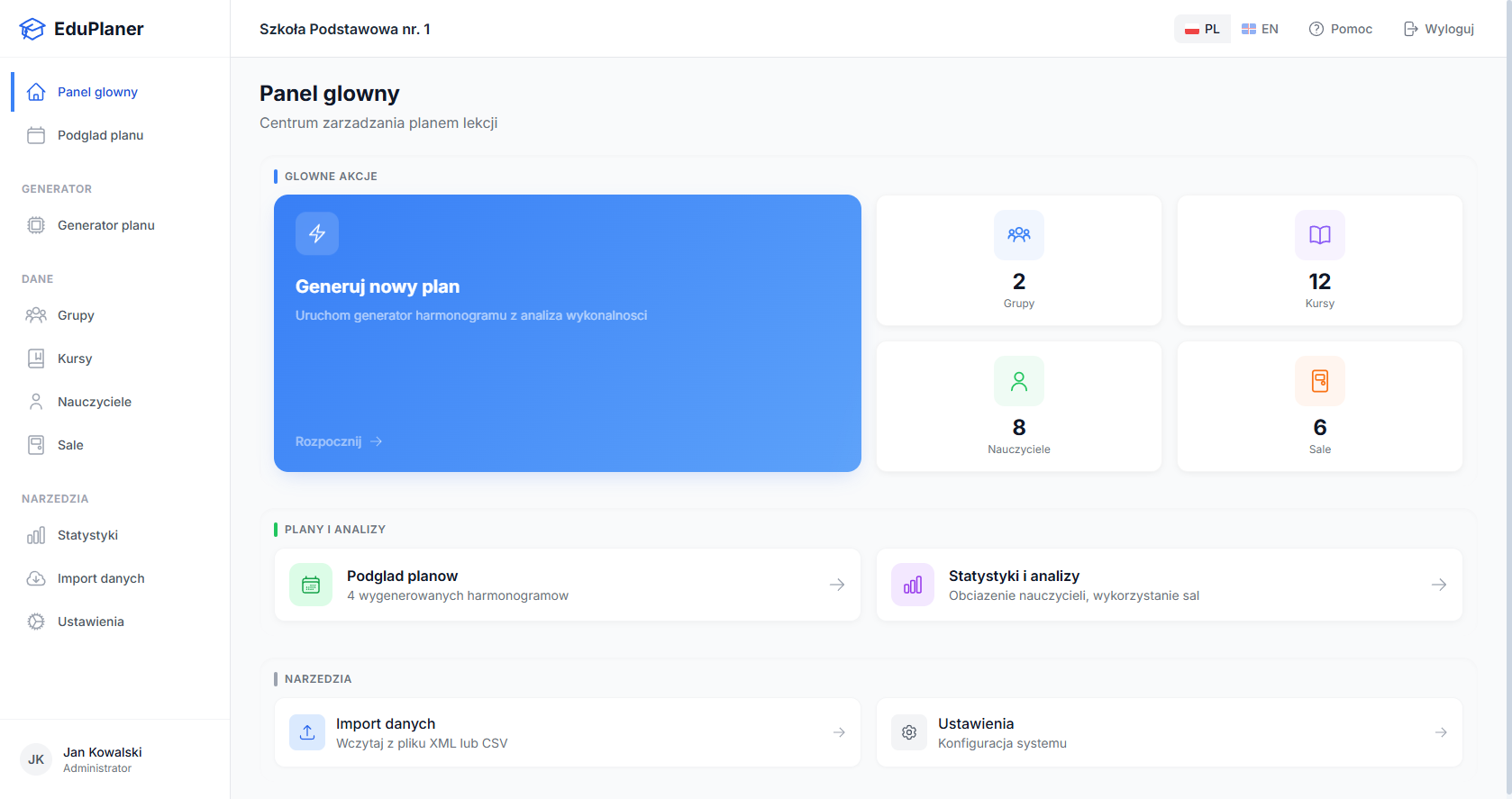
Task: Open Ustawienia from the sidebar
Action: click(x=115, y=622)
